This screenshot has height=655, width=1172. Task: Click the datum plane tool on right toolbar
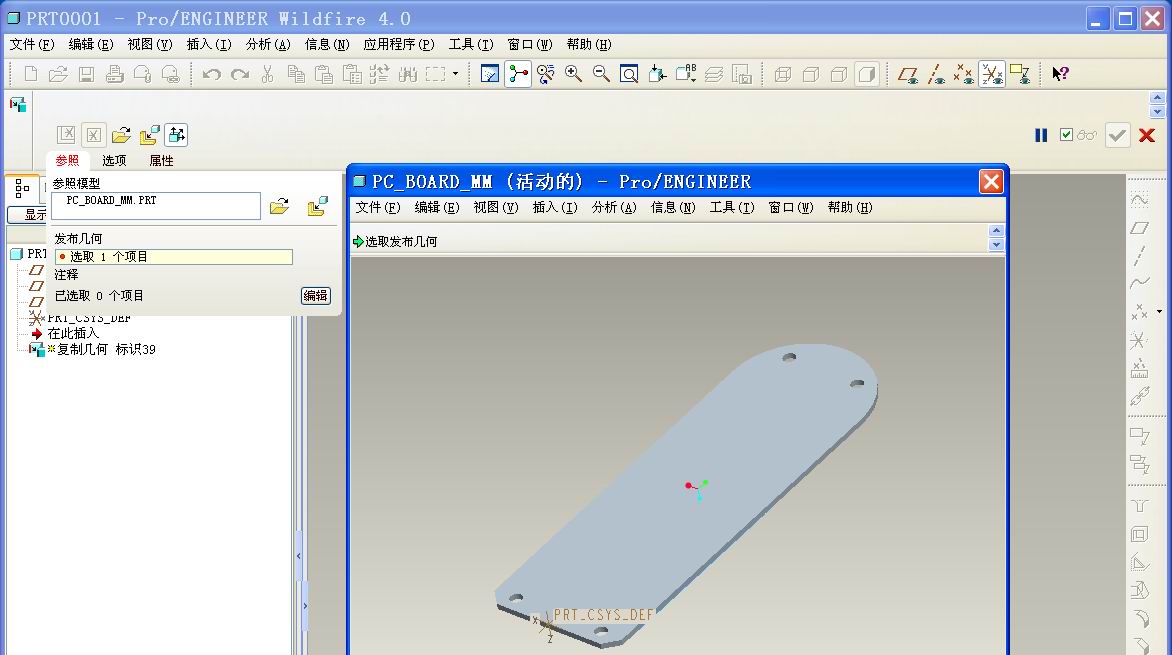tap(1140, 228)
